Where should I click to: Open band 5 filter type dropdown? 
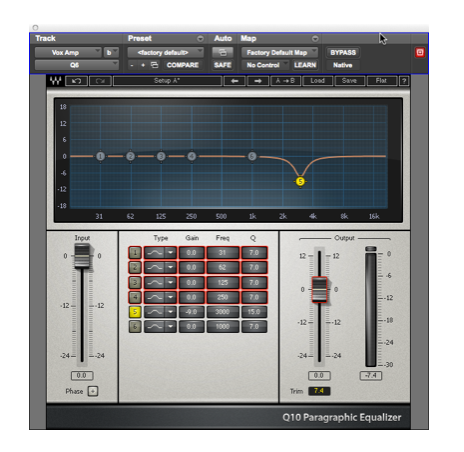click(171, 312)
